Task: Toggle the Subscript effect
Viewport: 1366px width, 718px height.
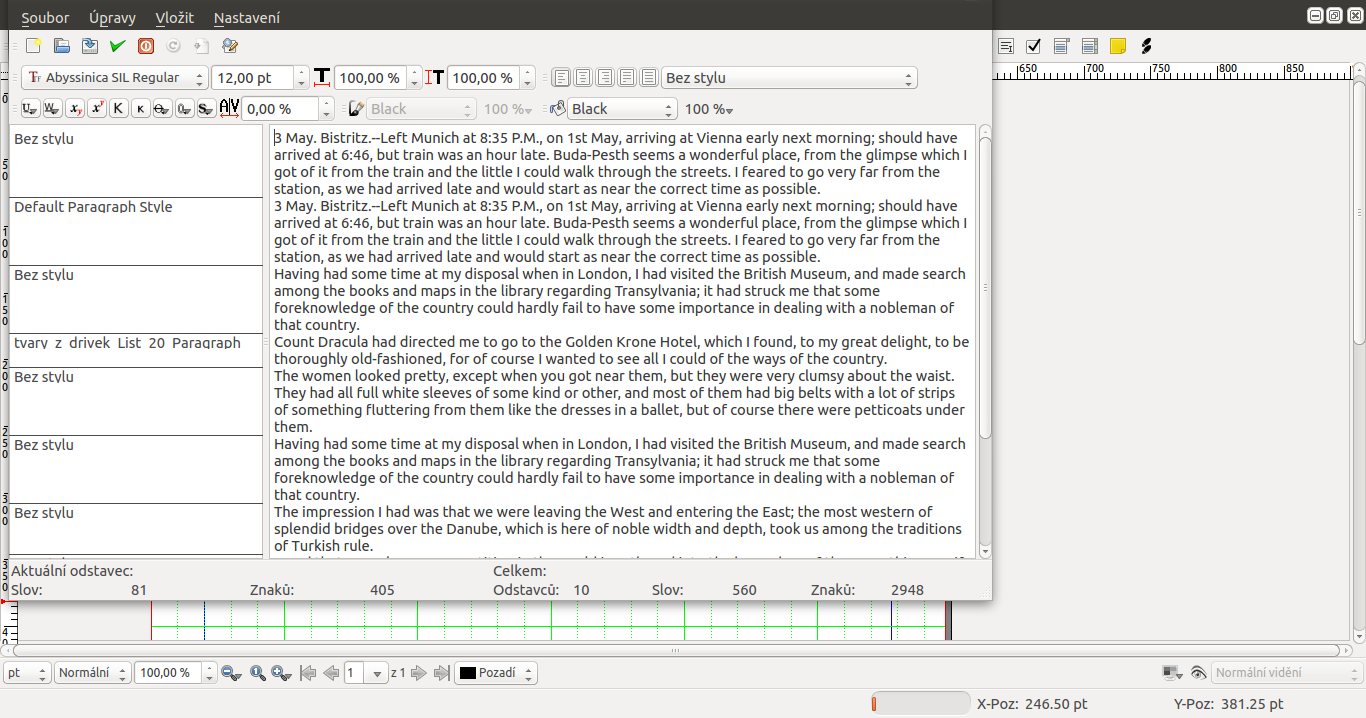Action: tap(74, 108)
